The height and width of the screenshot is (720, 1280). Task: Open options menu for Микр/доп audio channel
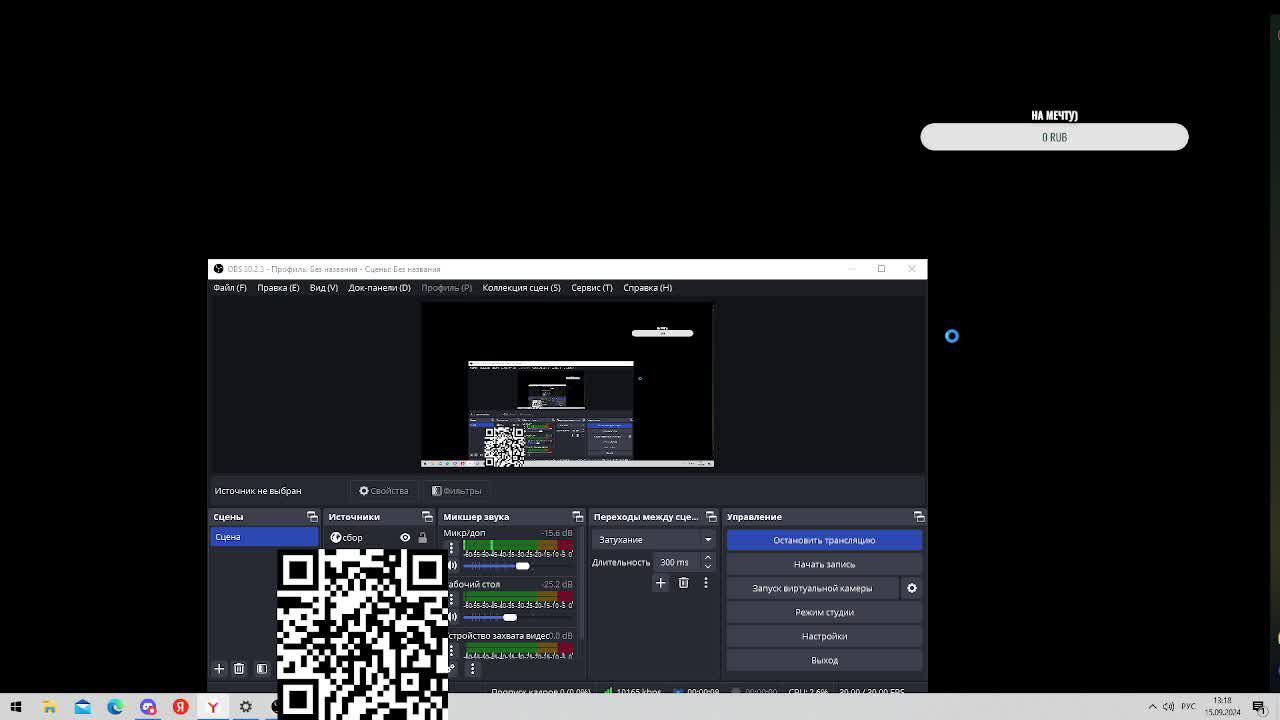452,548
